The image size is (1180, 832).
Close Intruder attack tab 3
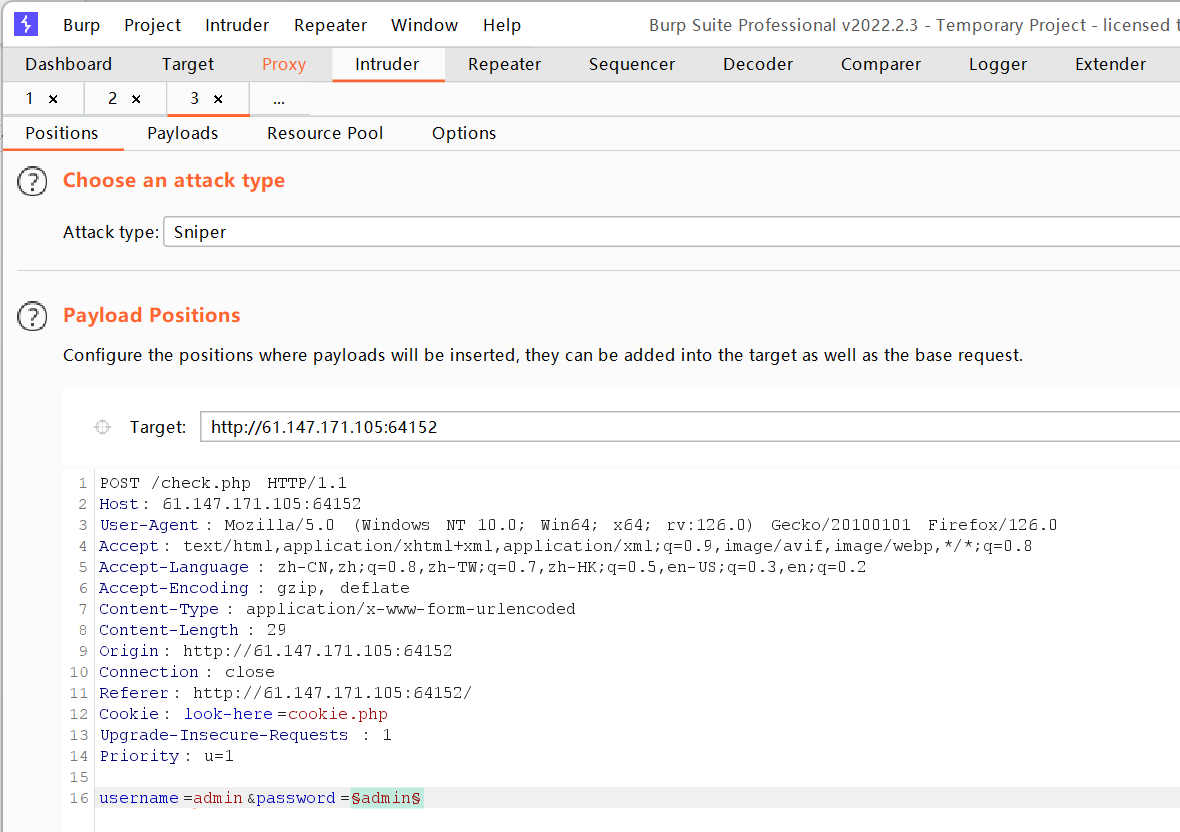tap(218, 99)
